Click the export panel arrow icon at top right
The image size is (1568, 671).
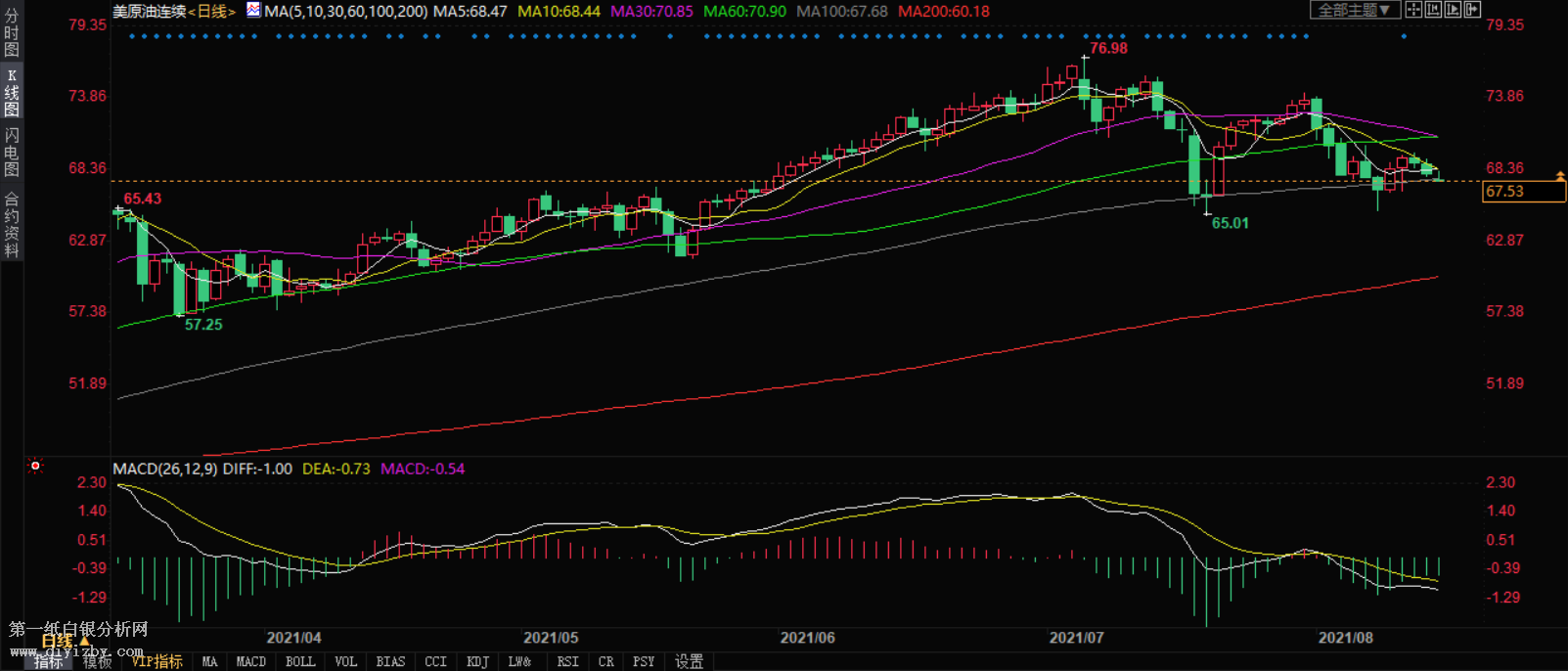click(1472, 10)
